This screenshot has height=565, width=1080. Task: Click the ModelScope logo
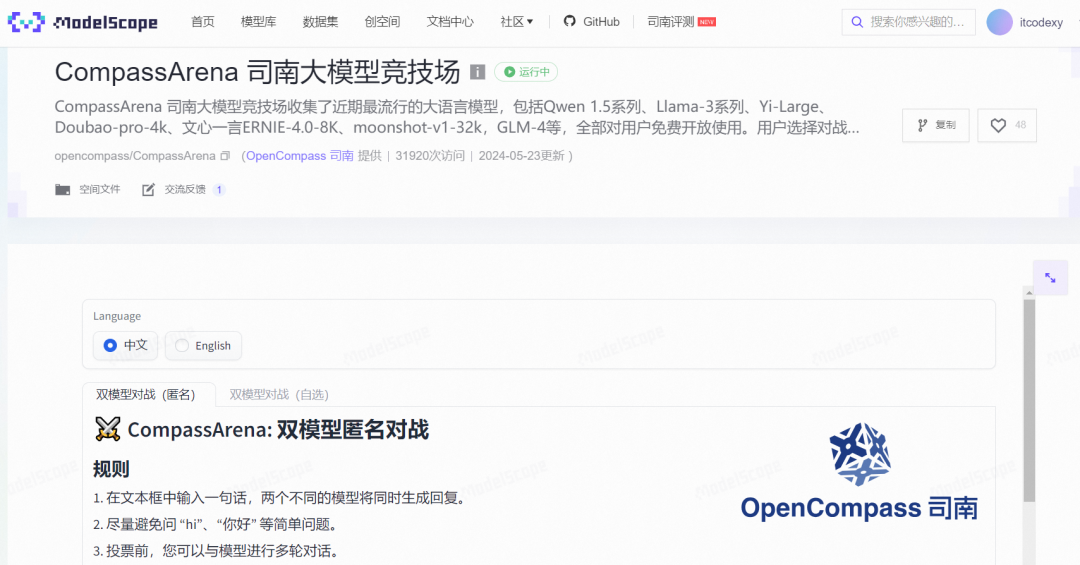[x=83, y=22]
